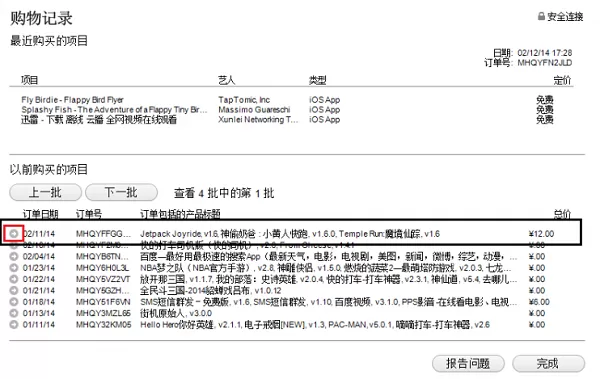The image size is (600, 379).
Task: Click the 项目 column header
Action: 29,80
